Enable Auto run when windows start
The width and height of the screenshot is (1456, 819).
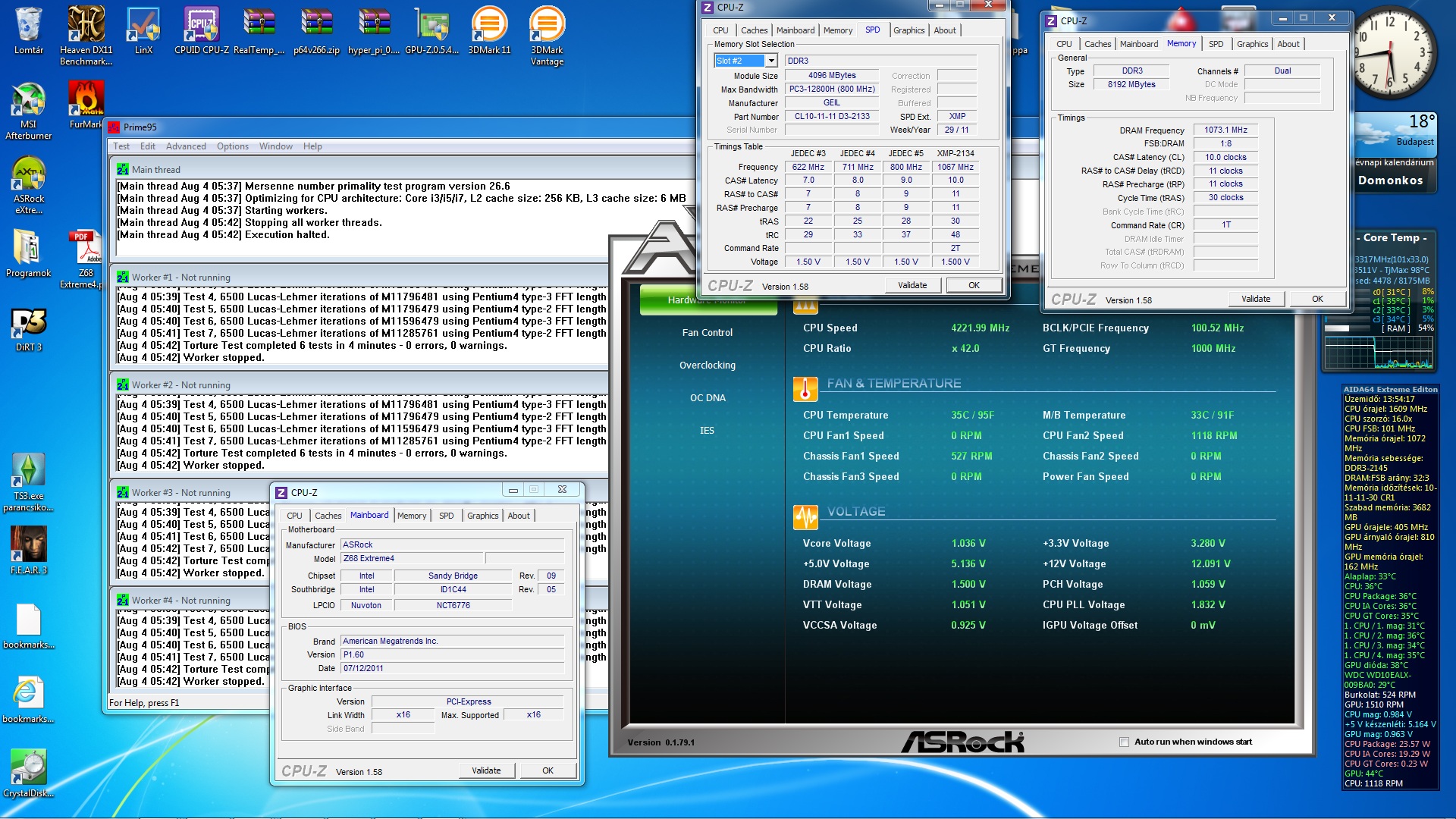coord(1124,742)
